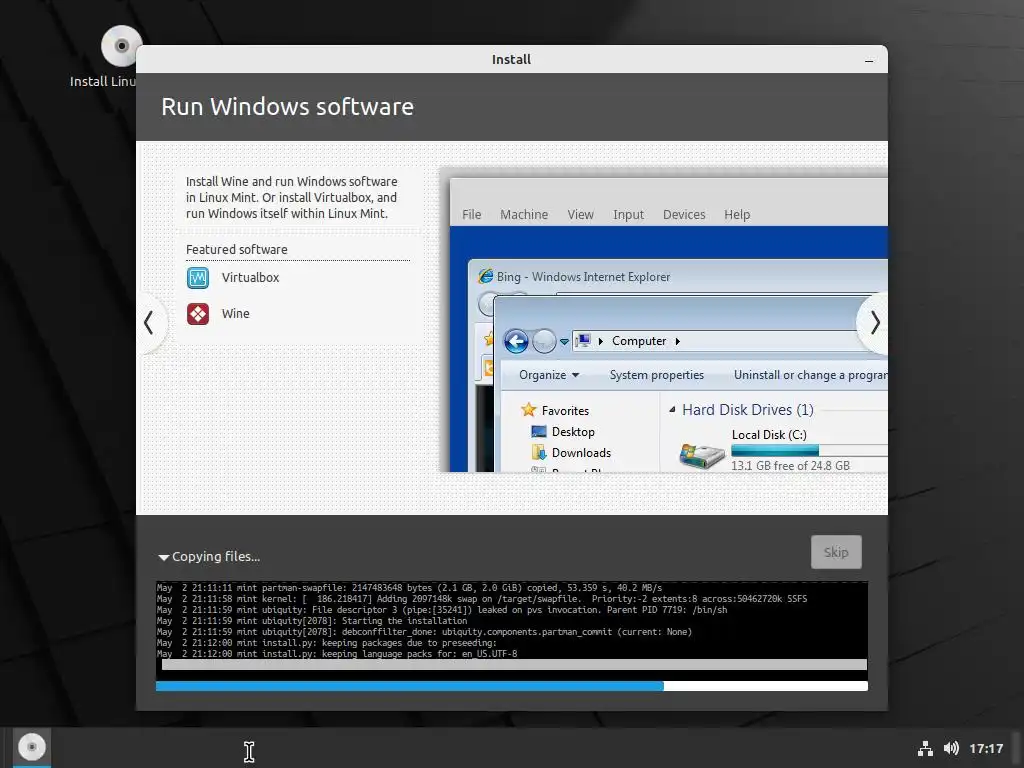Screen dimensions: 1024x768
Task: Click the Local Disk (C:) drive icon
Action: (701, 455)
